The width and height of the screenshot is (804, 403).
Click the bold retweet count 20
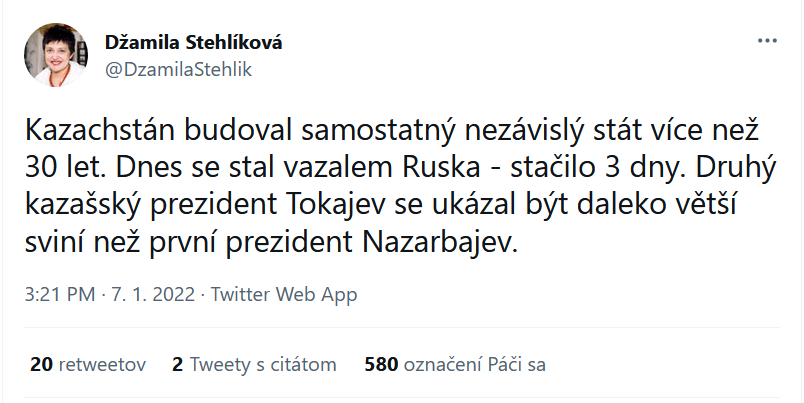tap(41, 365)
